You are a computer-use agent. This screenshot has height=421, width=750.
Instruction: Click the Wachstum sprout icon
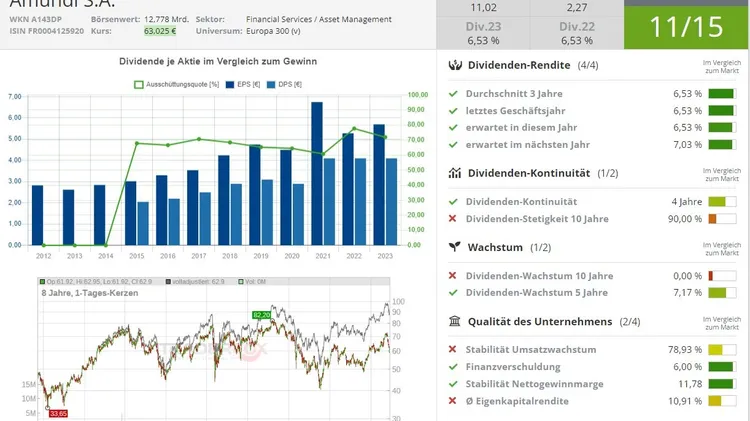454,247
